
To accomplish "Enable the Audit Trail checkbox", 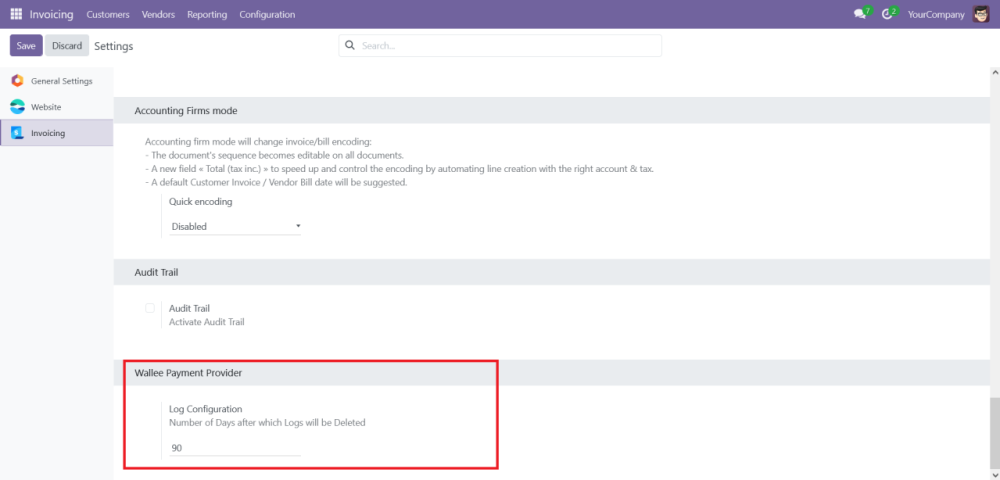I will pyautogui.click(x=150, y=308).
